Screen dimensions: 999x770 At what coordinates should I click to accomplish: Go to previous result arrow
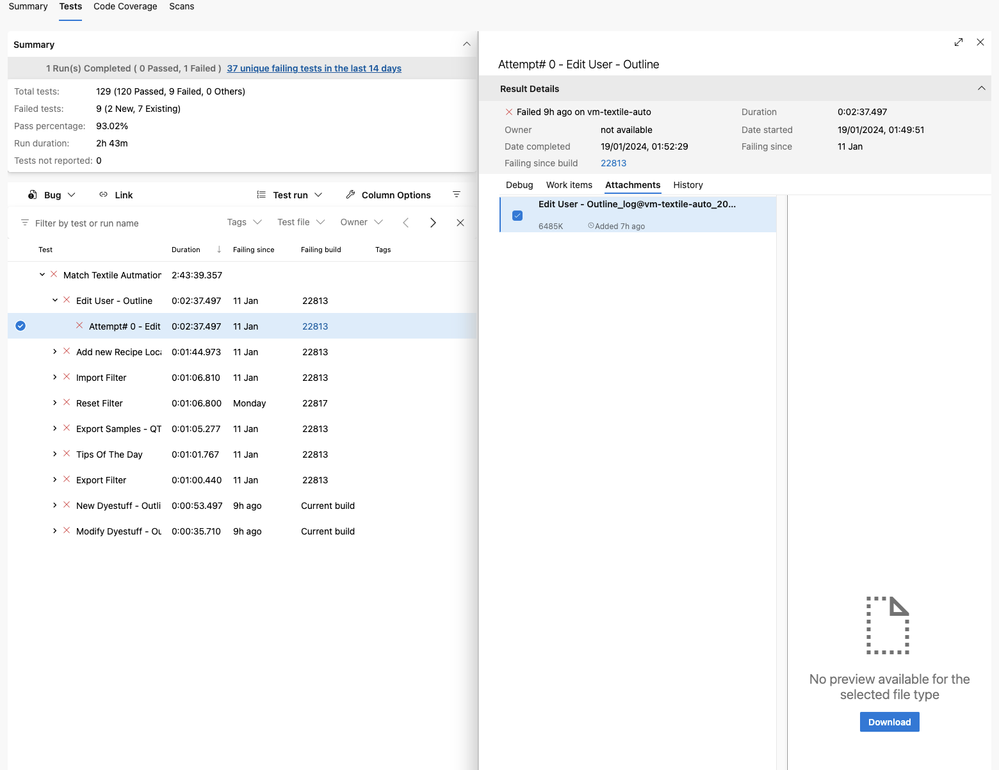406,223
